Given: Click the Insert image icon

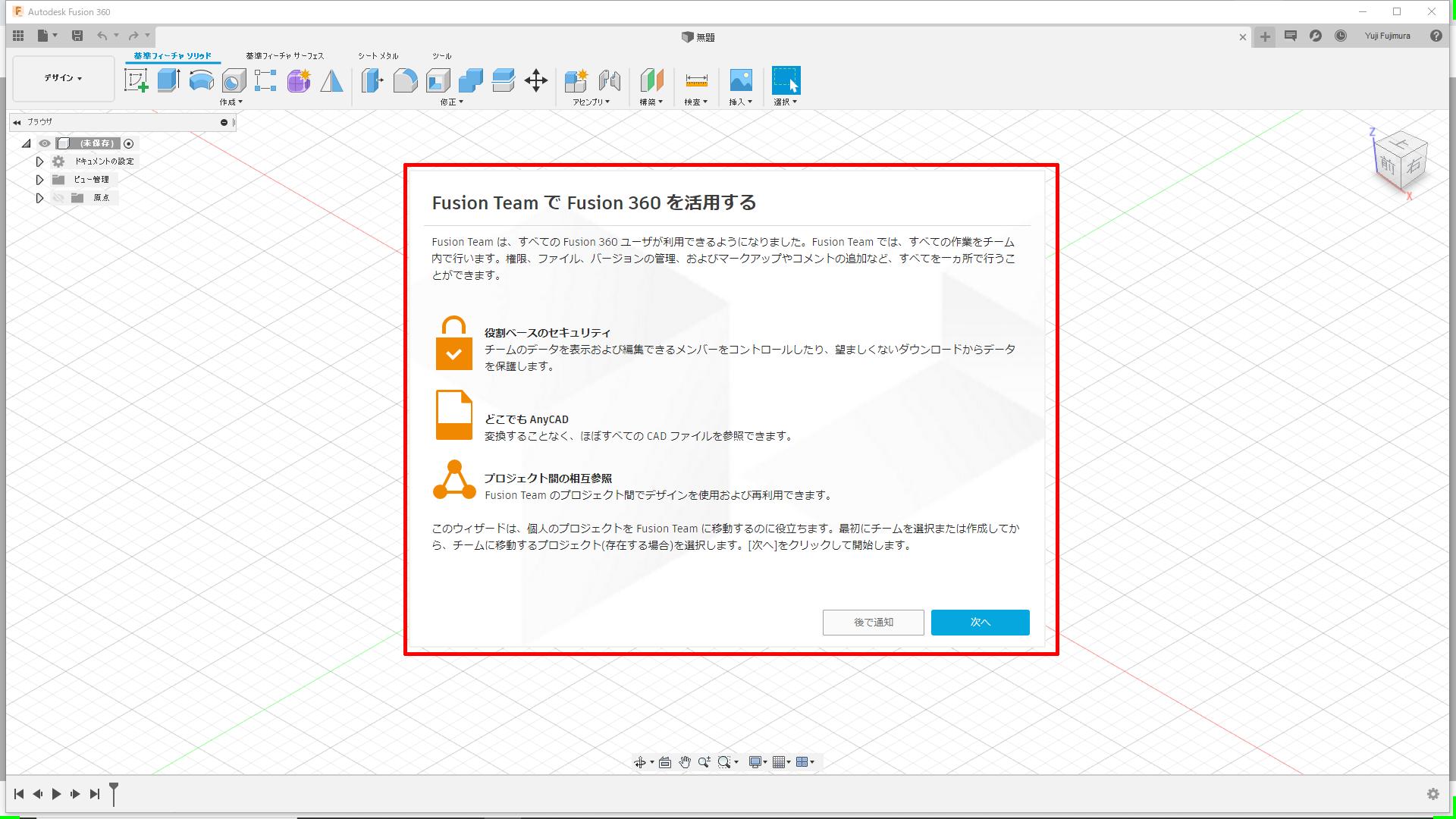Looking at the screenshot, I should [741, 80].
